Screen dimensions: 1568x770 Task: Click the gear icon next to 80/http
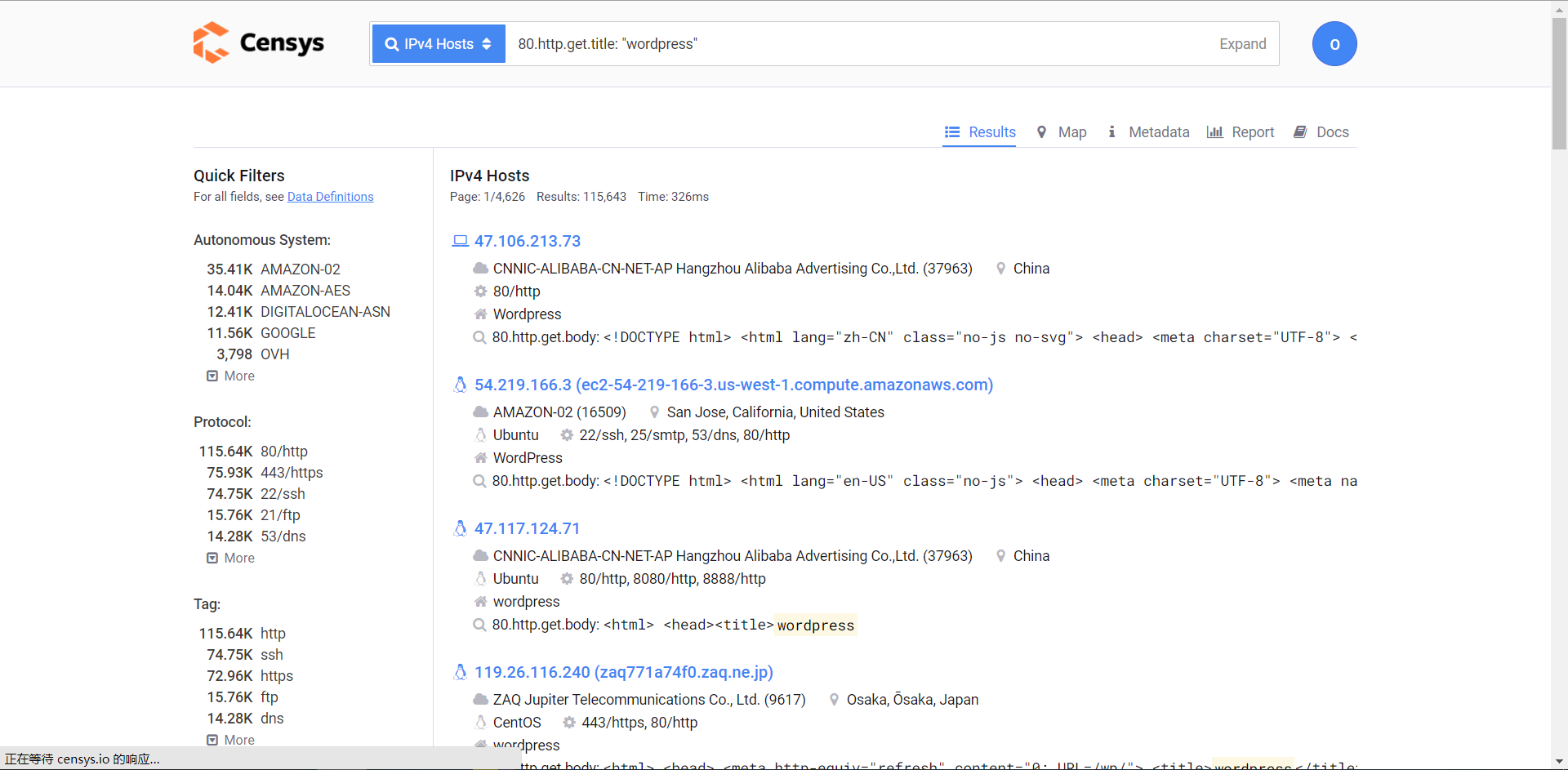click(481, 292)
